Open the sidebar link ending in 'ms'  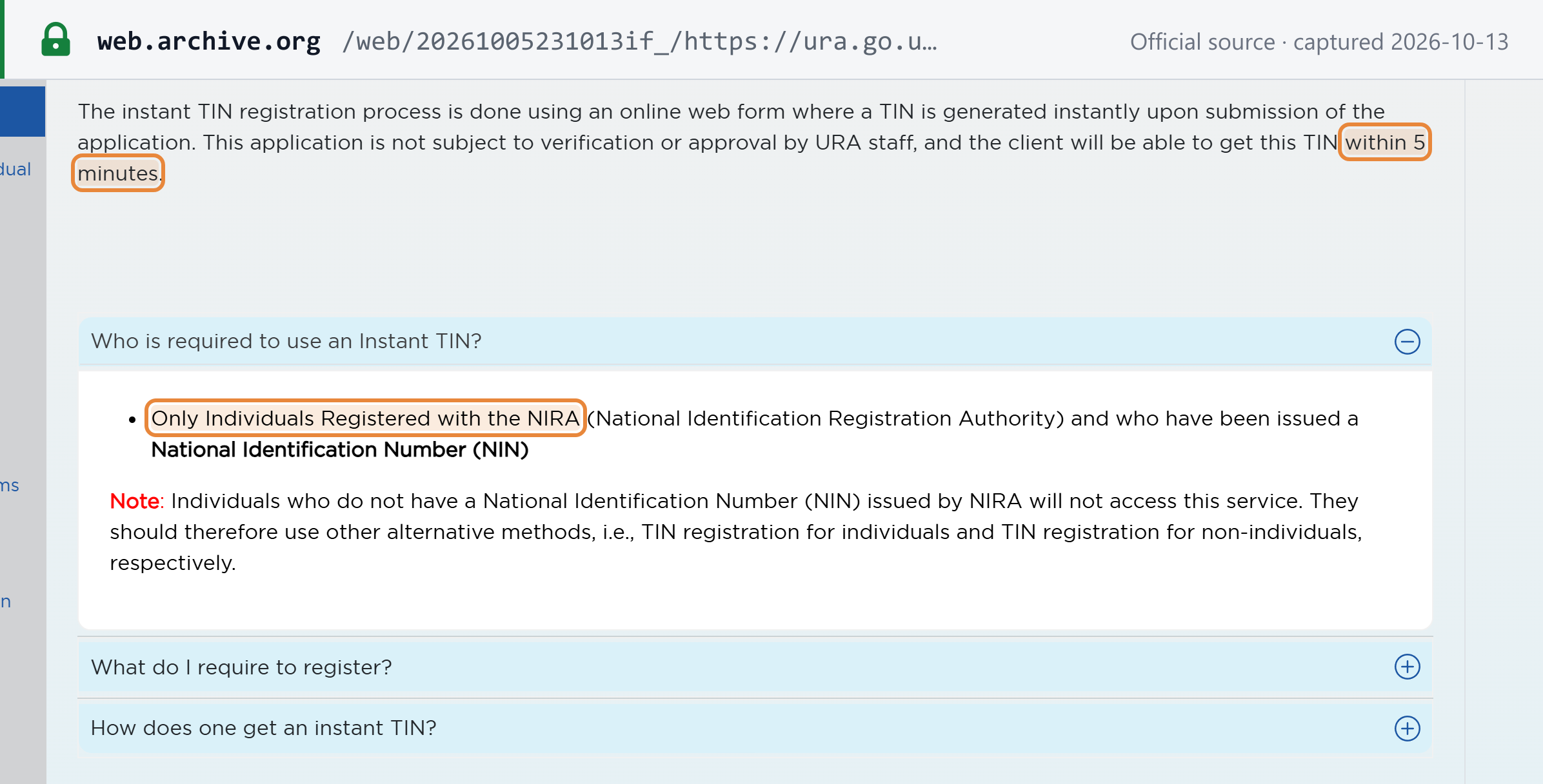click(x=10, y=485)
